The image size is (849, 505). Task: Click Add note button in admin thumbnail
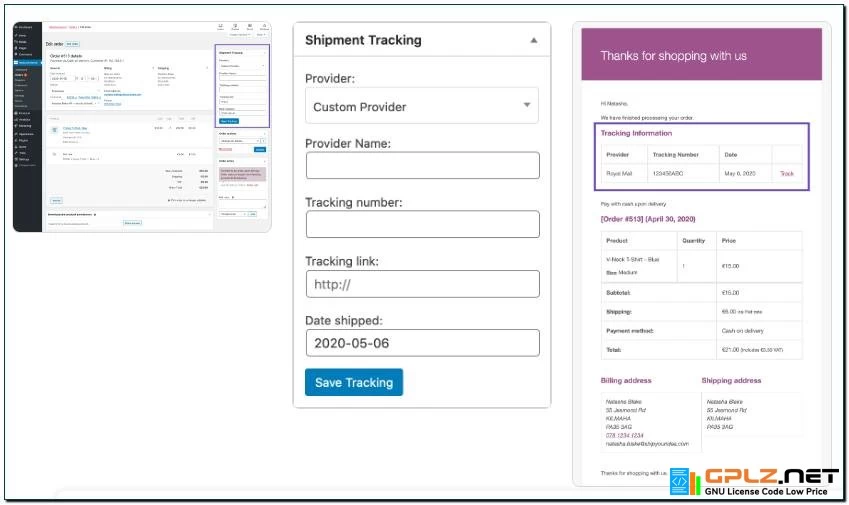(252, 214)
